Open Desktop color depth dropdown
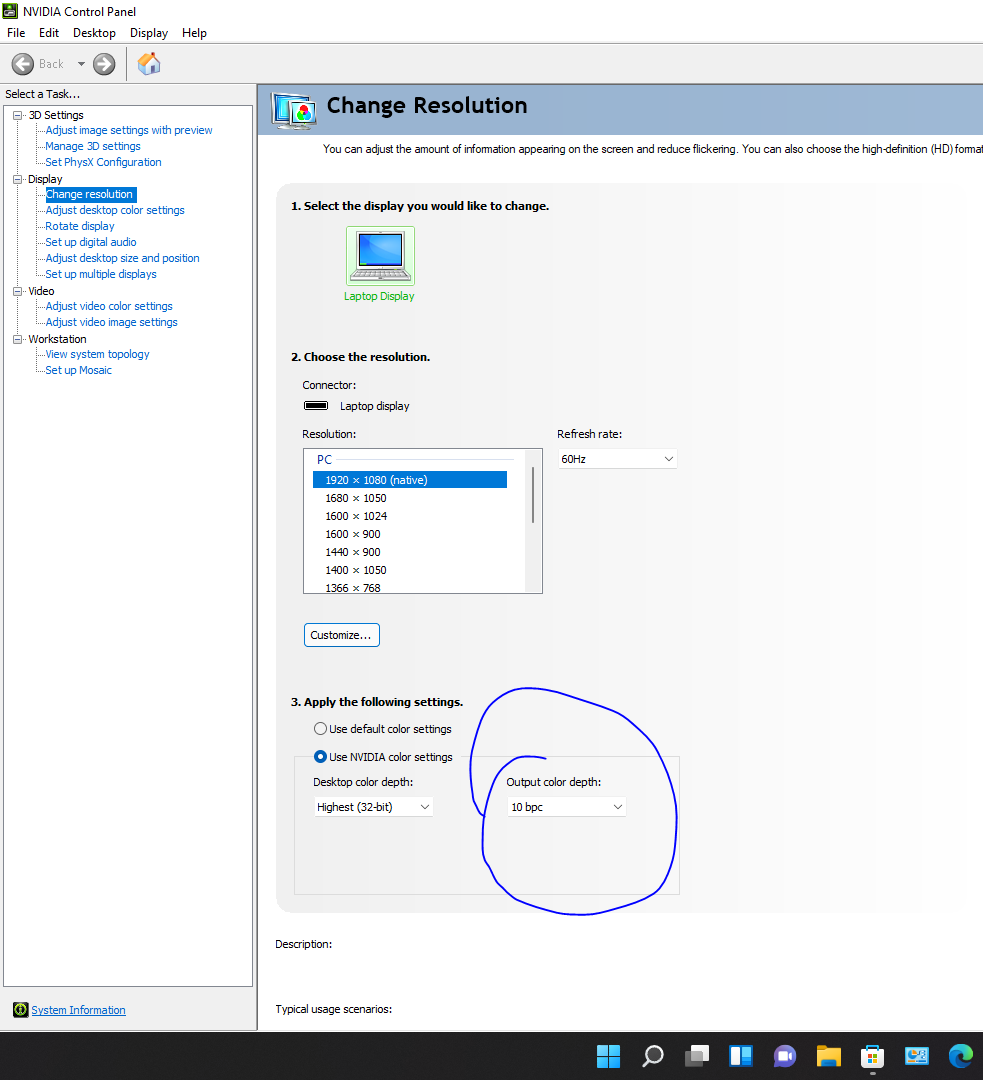Image resolution: width=983 pixels, height=1080 pixels. point(373,807)
